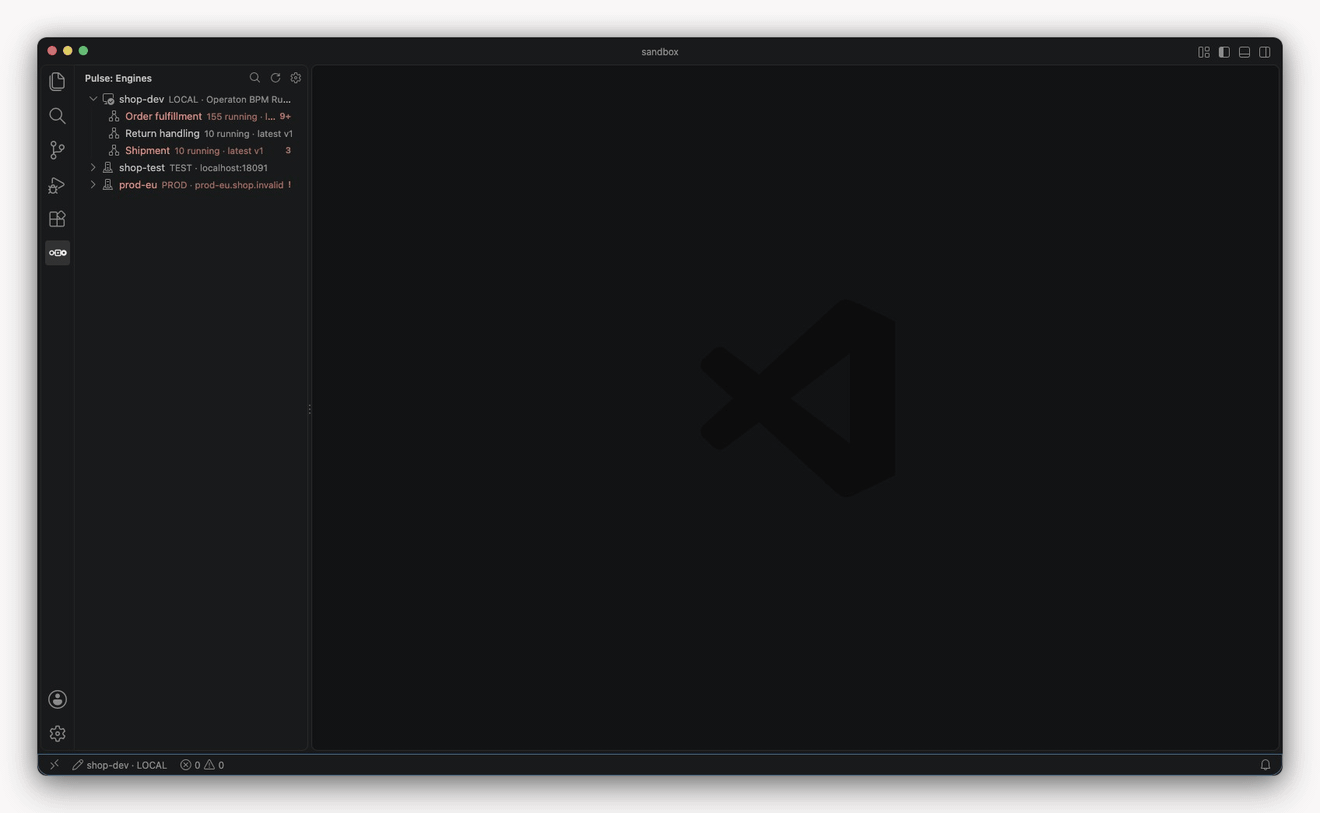Toggle the bottom panel visibility
1320x813 pixels.
coord(1244,52)
